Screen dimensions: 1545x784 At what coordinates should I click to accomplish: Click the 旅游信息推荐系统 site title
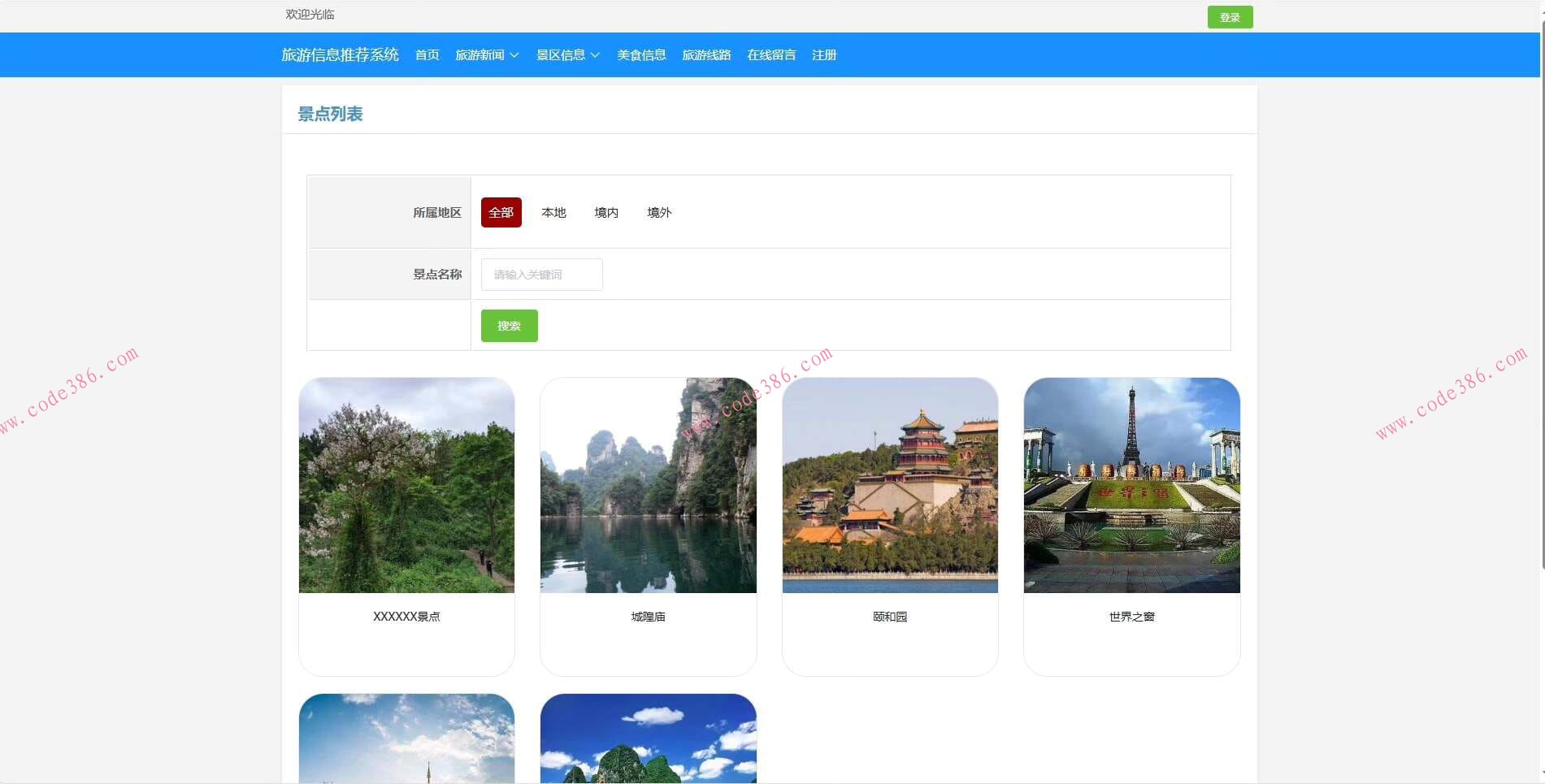tap(341, 54)
